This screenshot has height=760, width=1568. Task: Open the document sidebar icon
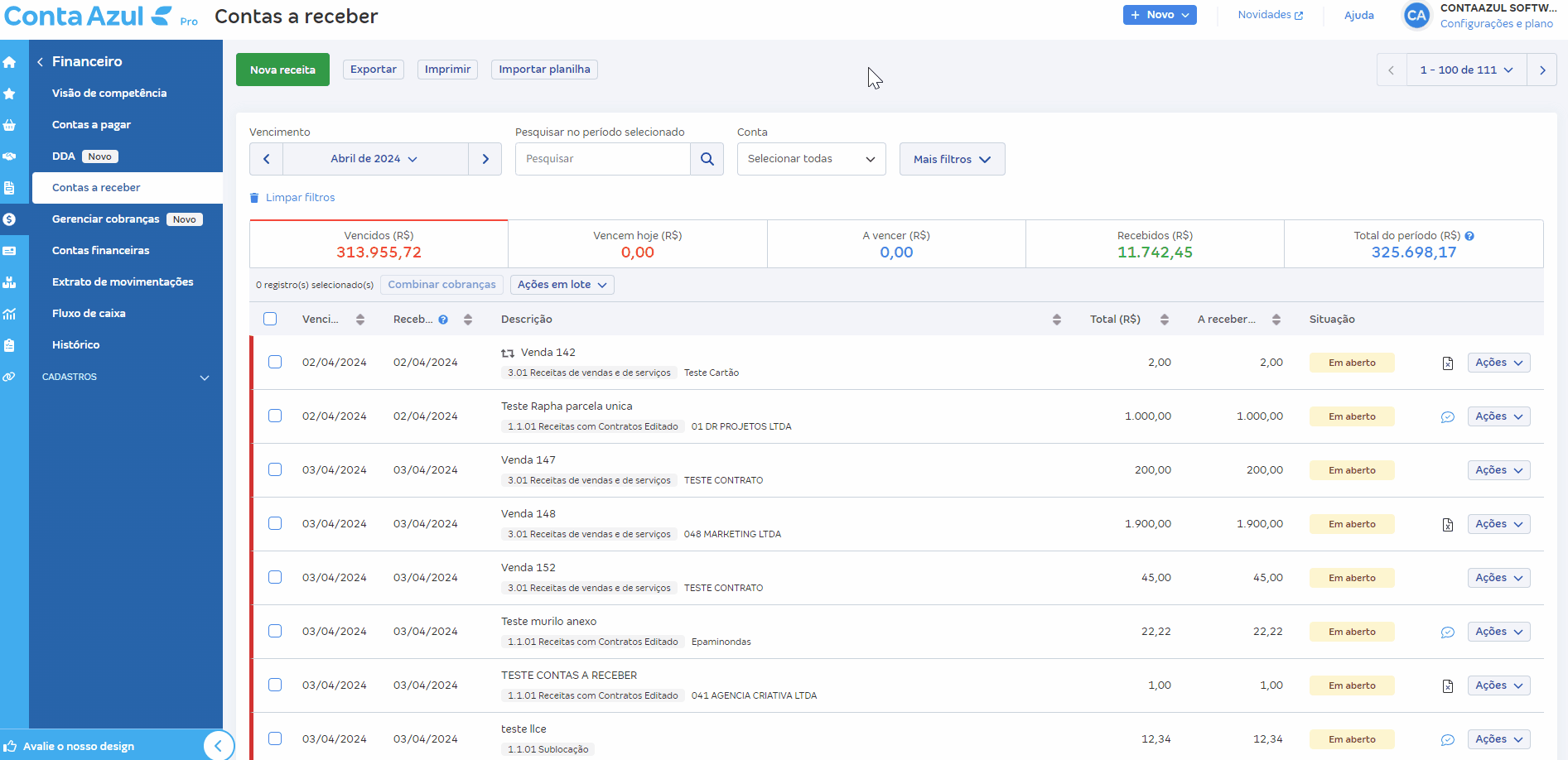pyautogui.click(x=9, y=188)
